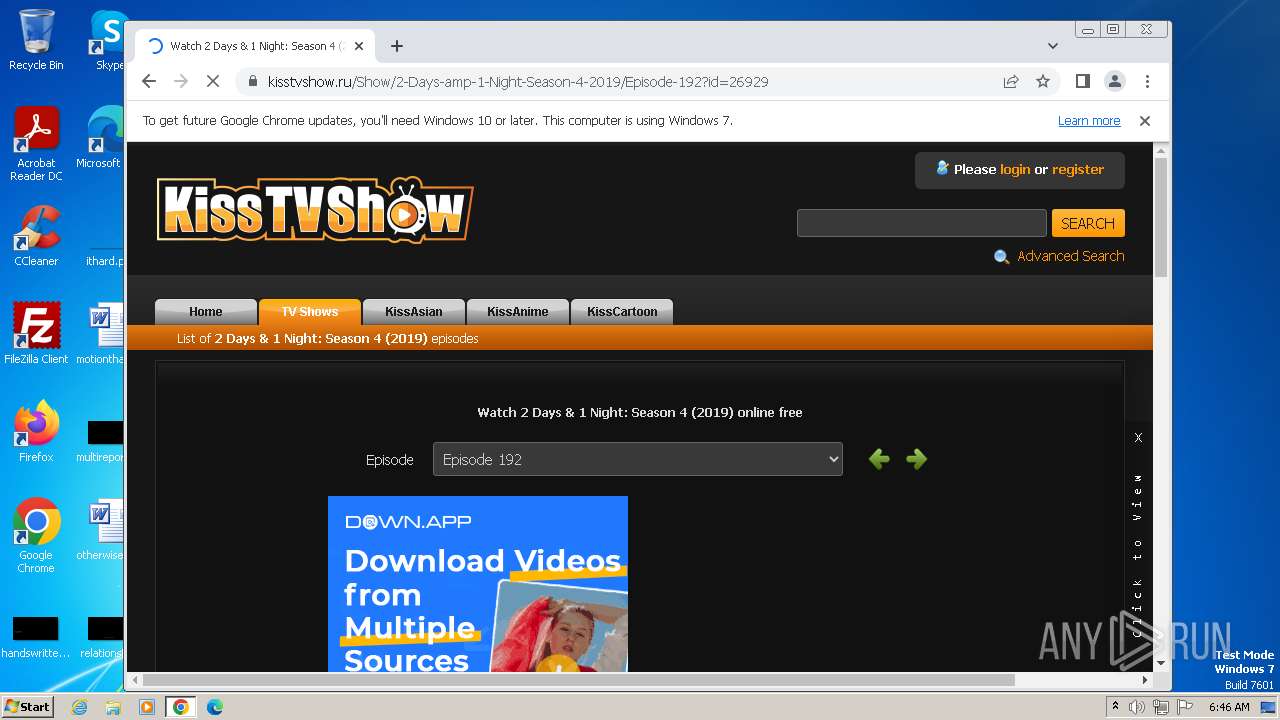1280x720 pixels.
Task: Focus the site search input box
Action: [x=921, y=223]
